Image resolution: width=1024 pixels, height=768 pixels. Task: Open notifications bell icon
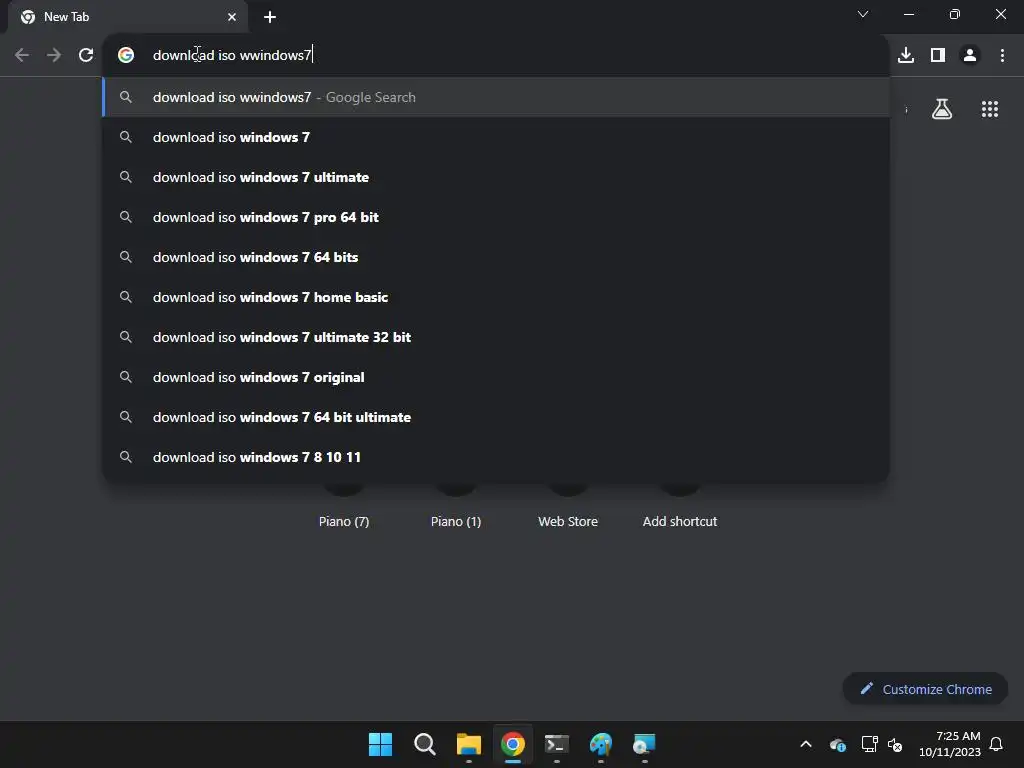pyautogui.click(x=996, y=744)
